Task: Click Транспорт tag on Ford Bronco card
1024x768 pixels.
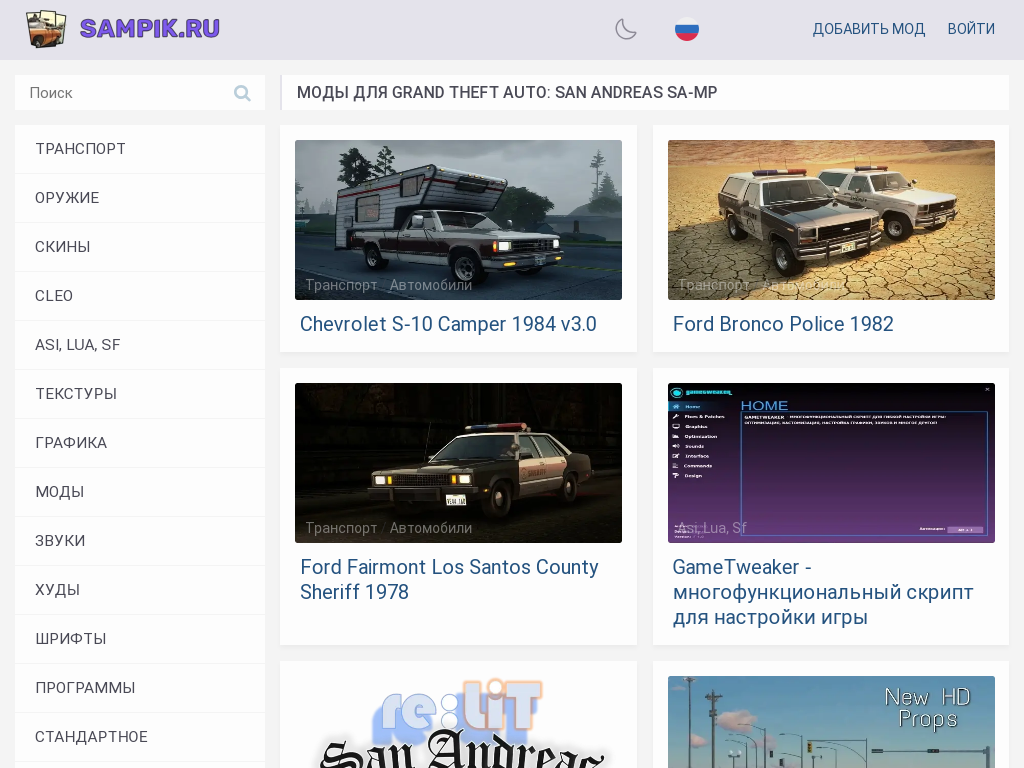Action: click(714, 285)
